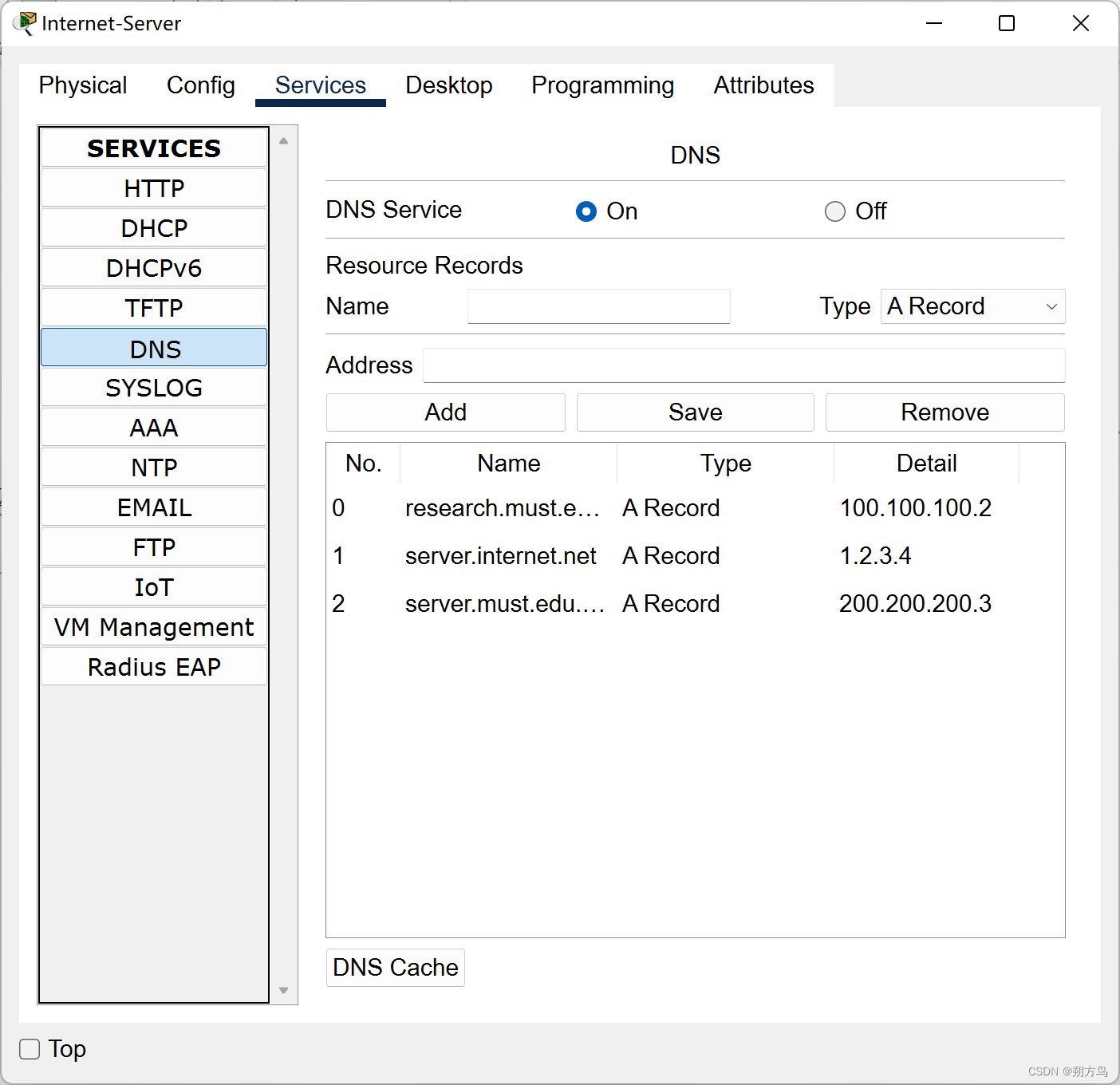Open the SYSLOG service
The height and width of the screenshot is (1085, 1120).
click(154, 388)
